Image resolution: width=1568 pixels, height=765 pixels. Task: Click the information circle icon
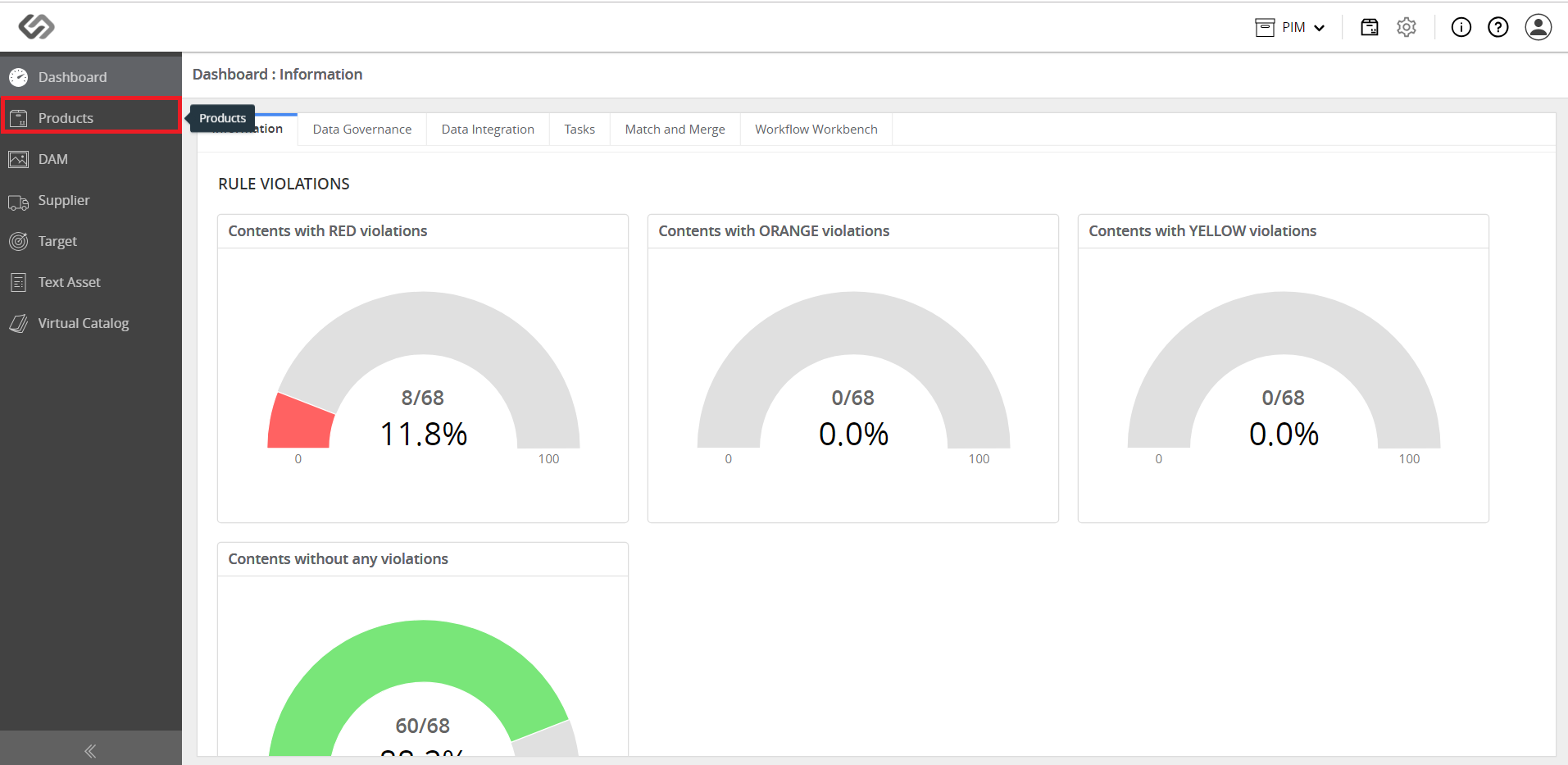click(x=1461, y=27)
